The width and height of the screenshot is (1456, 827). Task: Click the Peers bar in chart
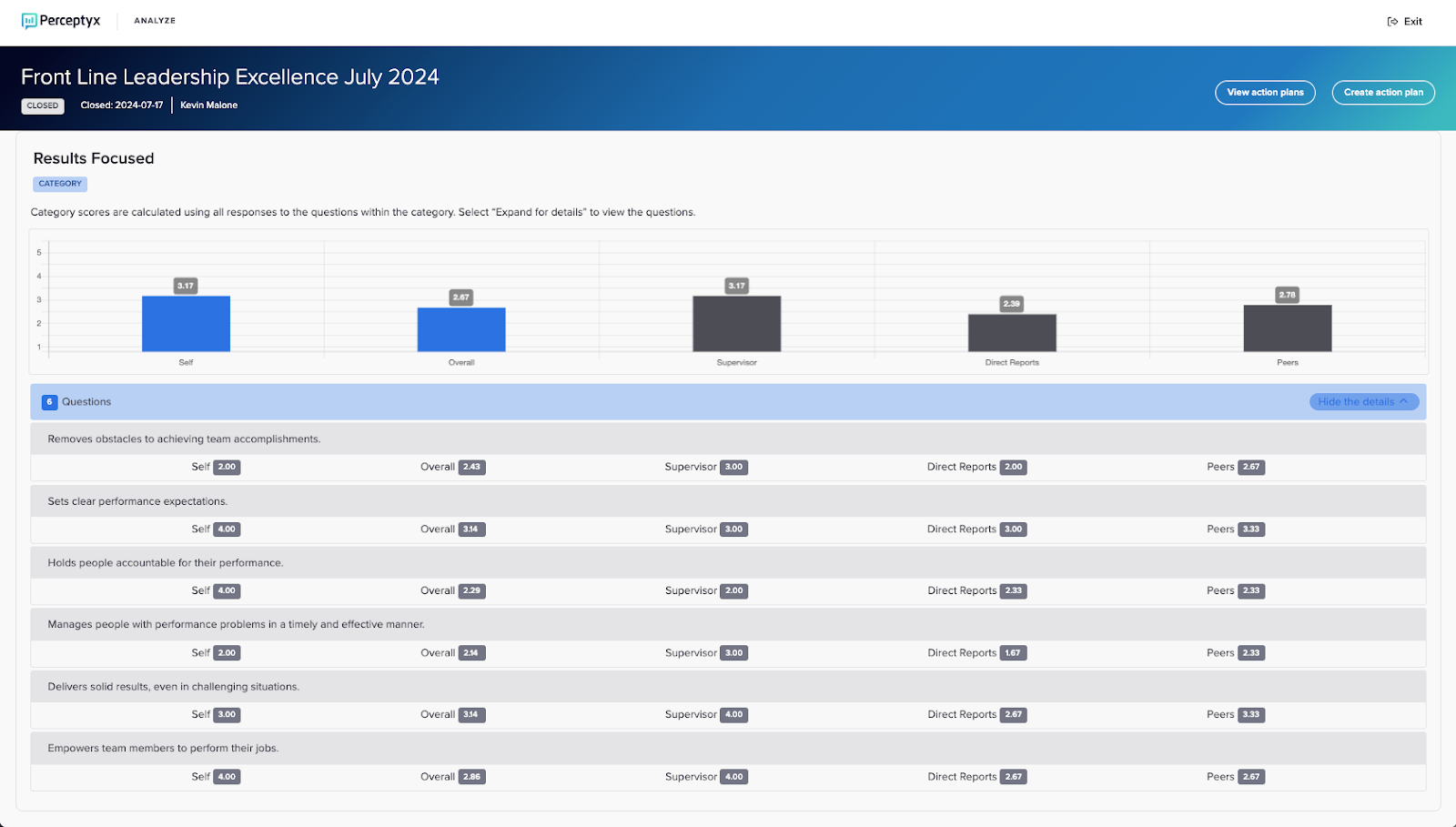tap(1288, 328)
